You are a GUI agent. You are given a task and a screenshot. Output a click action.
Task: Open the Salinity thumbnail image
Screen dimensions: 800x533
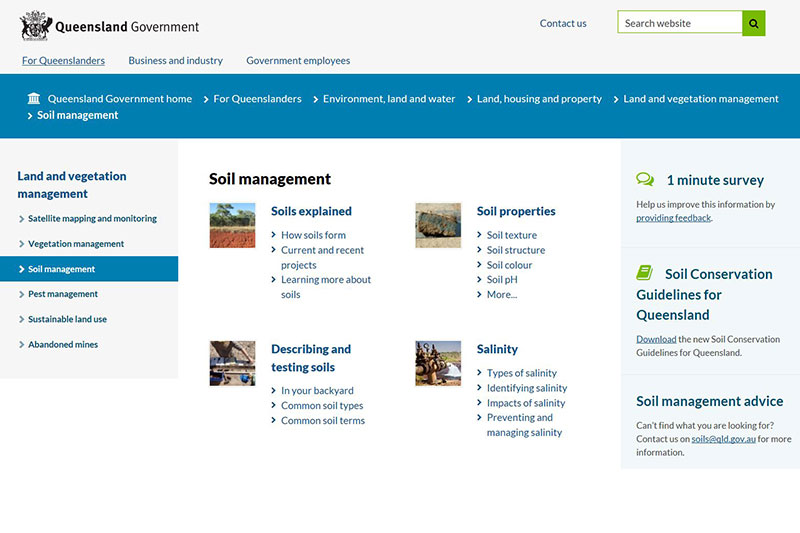[x=438, y=363]
